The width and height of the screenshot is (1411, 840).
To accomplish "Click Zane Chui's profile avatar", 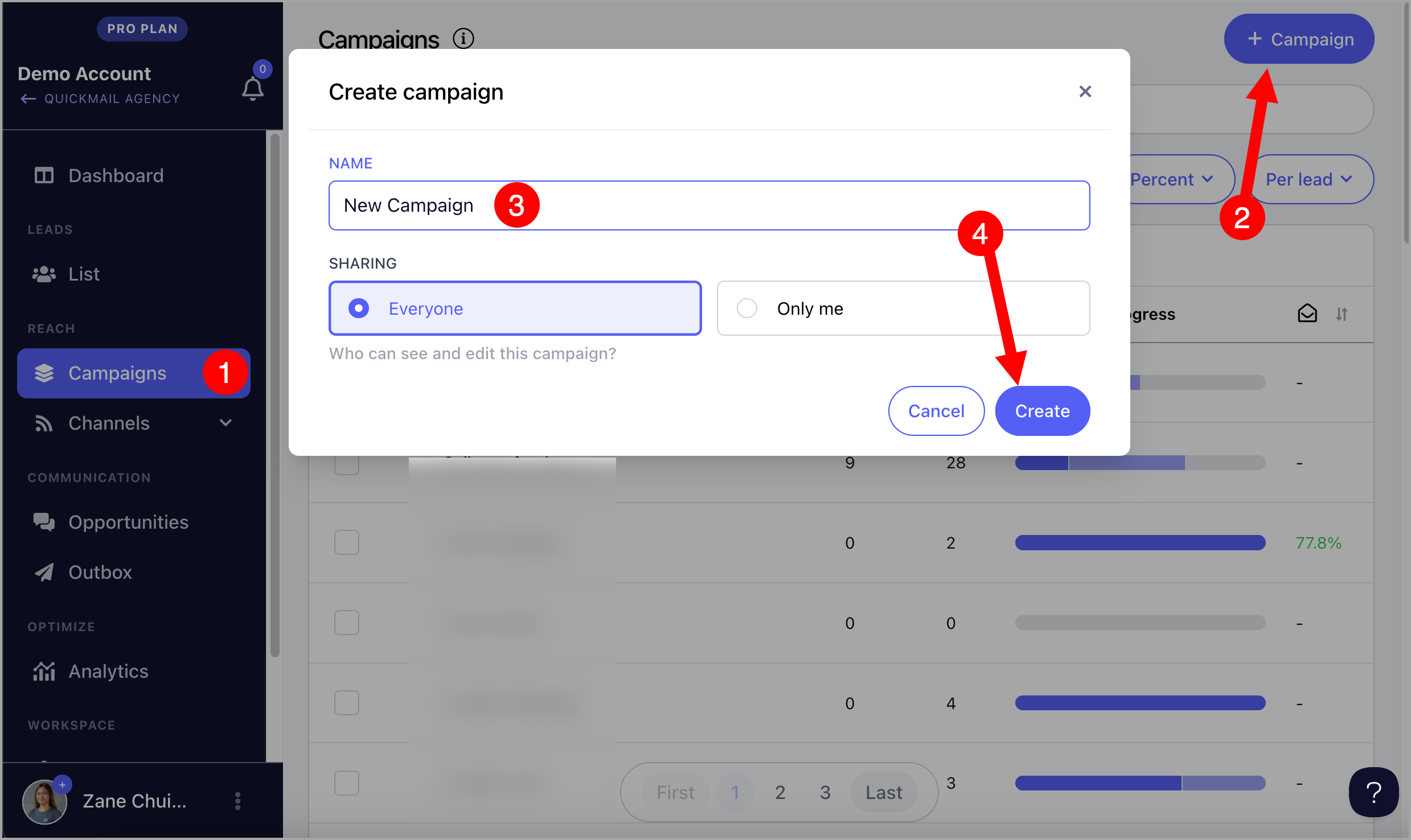I will (44, 801).
